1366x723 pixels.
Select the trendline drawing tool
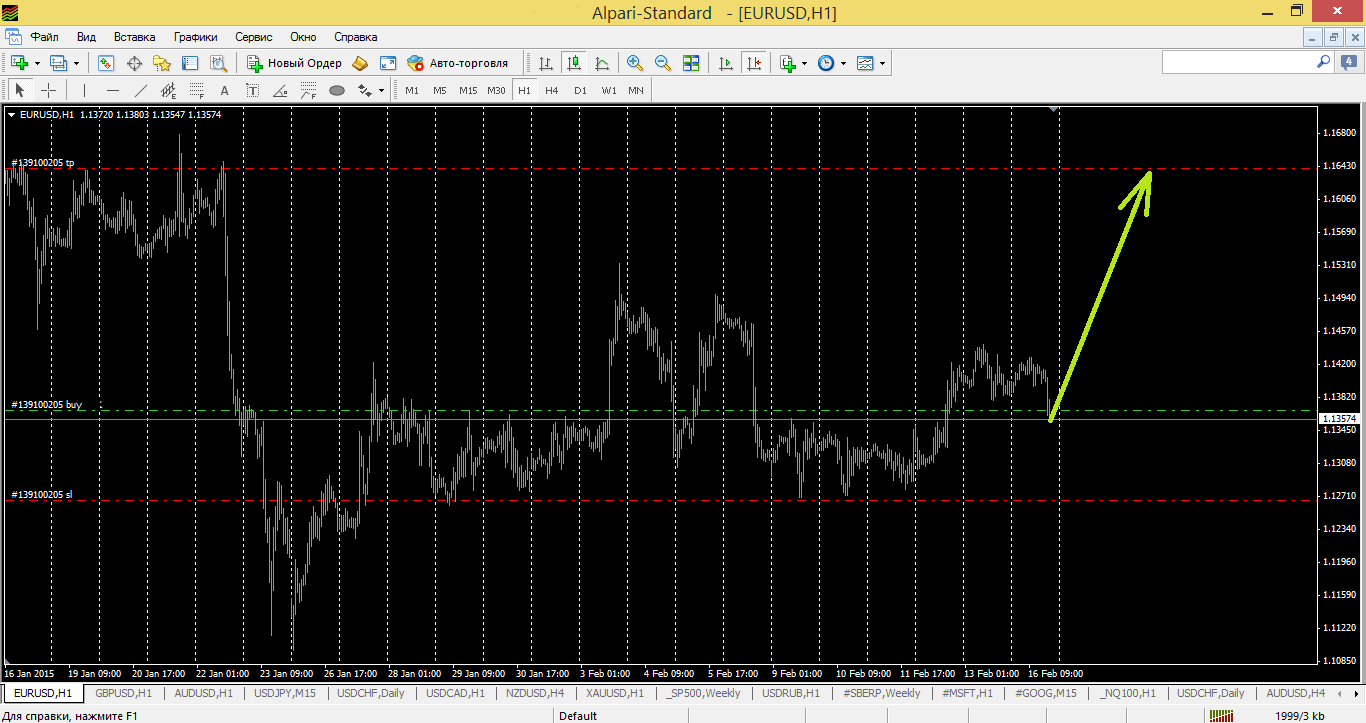click(x=141, y=90)
